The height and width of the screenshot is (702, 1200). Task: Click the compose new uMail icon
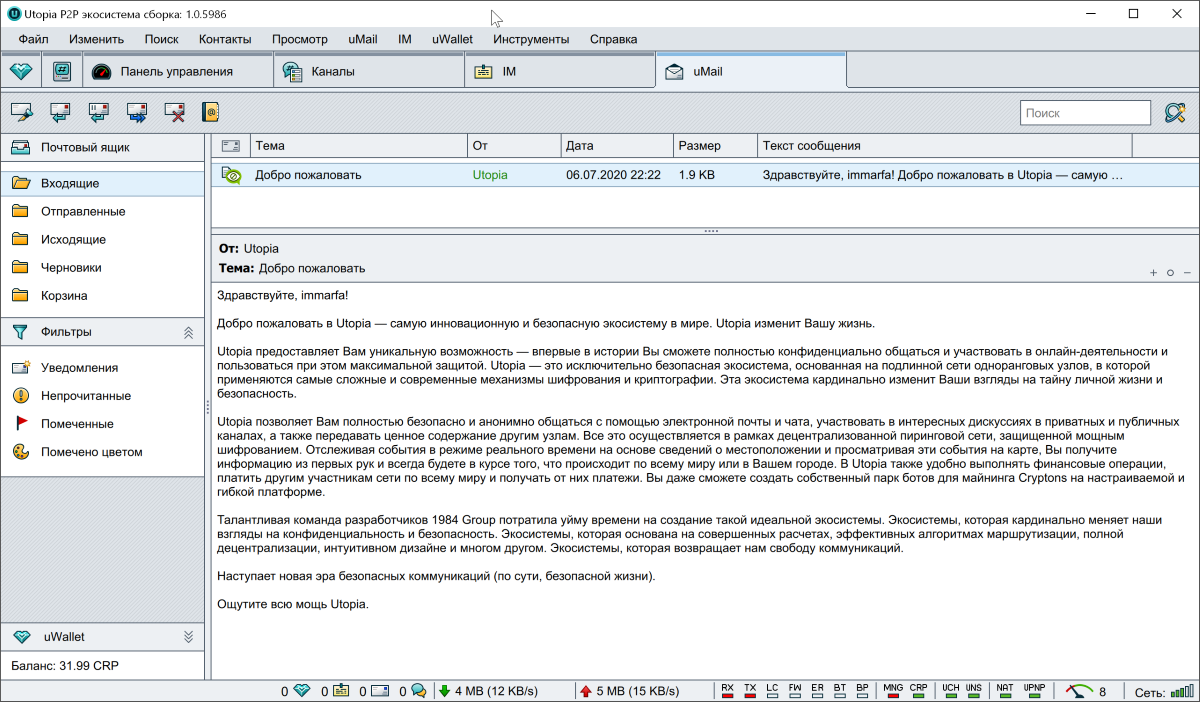point(22,112)
